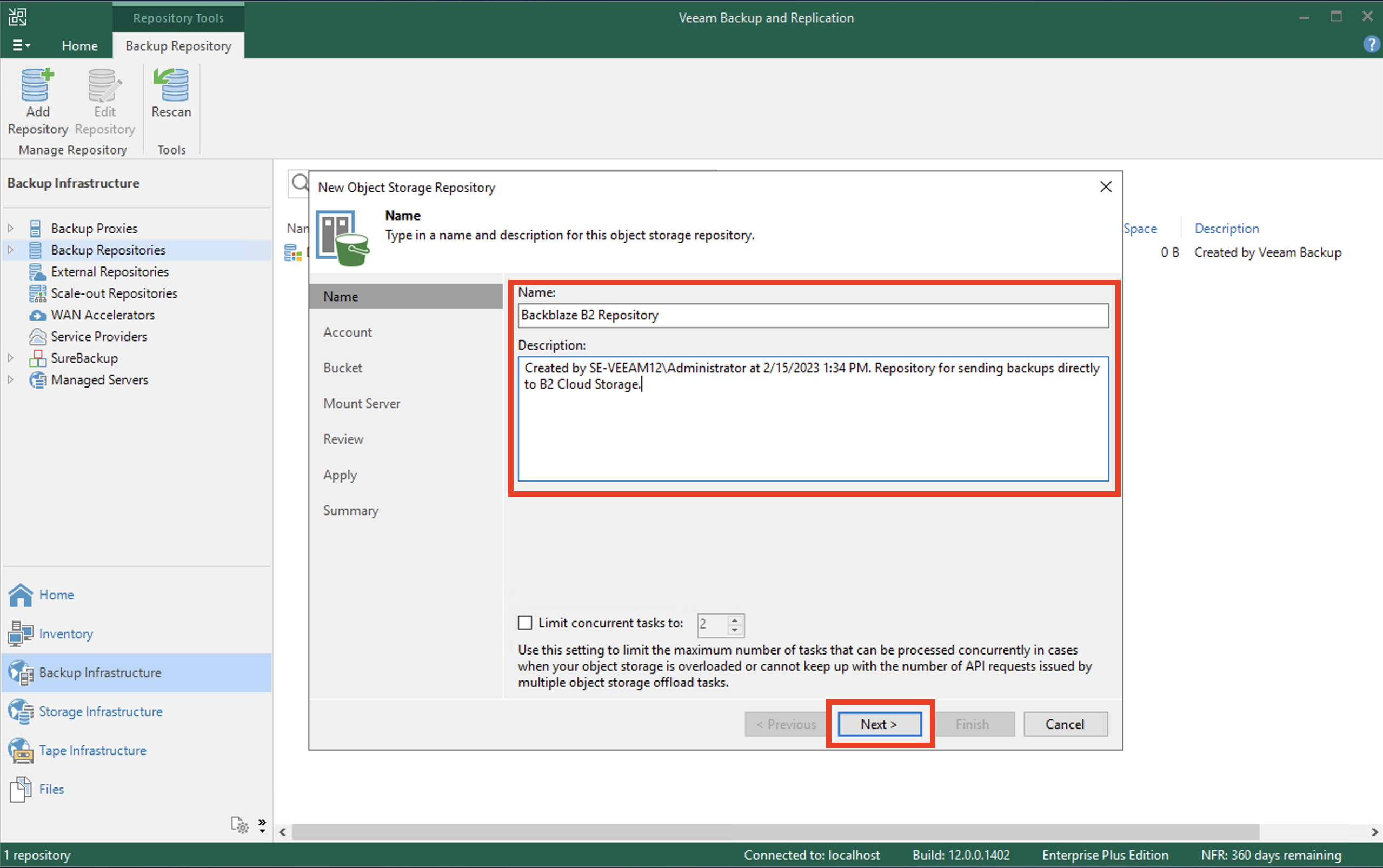Click the disabled Previous button
This screenshot has height=868, width=1383.
pyautogui.click(x=786, y=724)
